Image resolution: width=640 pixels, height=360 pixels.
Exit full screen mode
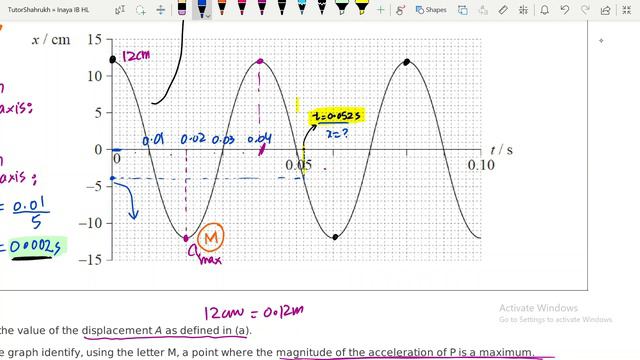627,10
